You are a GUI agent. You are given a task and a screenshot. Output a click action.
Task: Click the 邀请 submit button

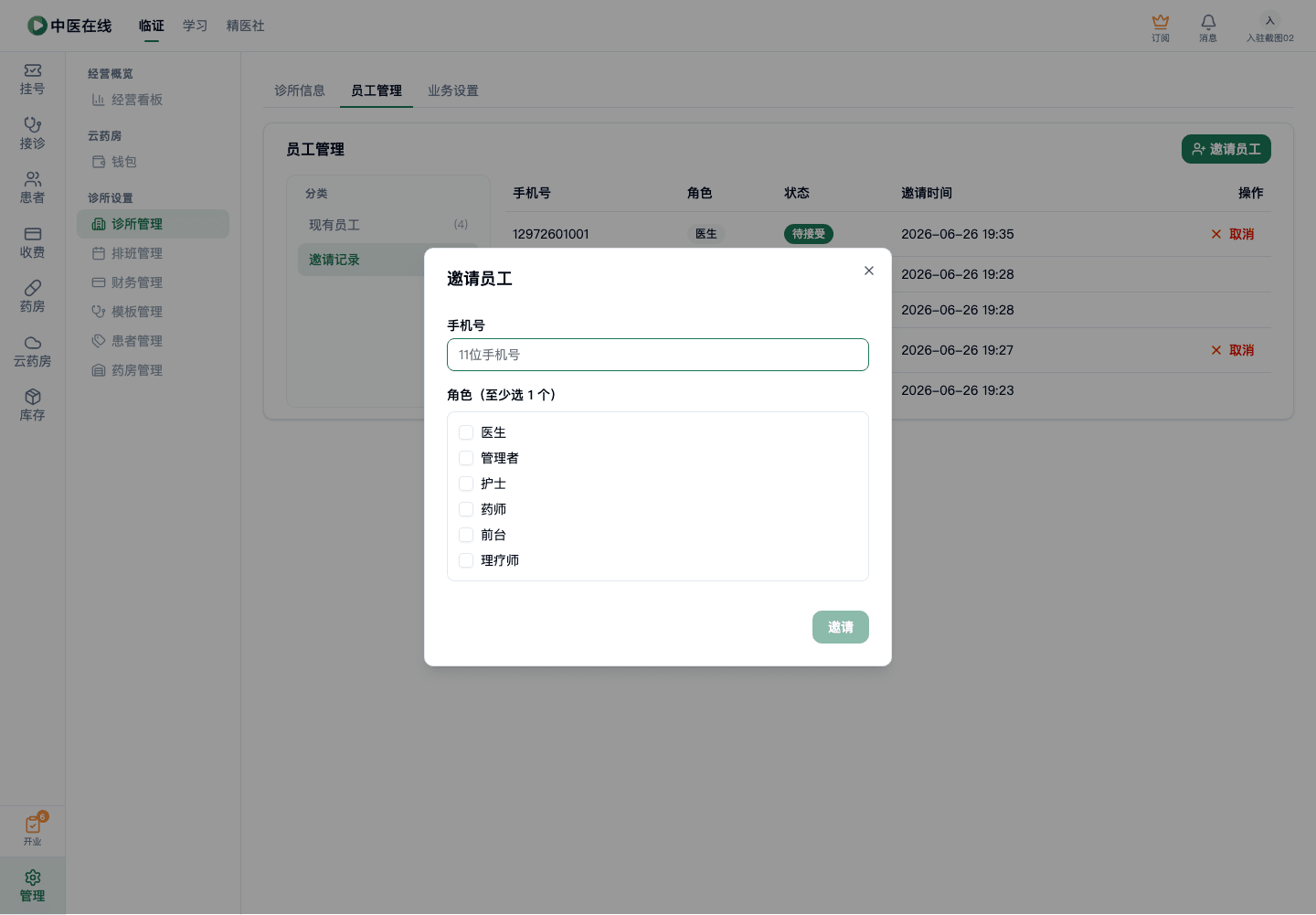pyautogui.click(x=841, y=627)
